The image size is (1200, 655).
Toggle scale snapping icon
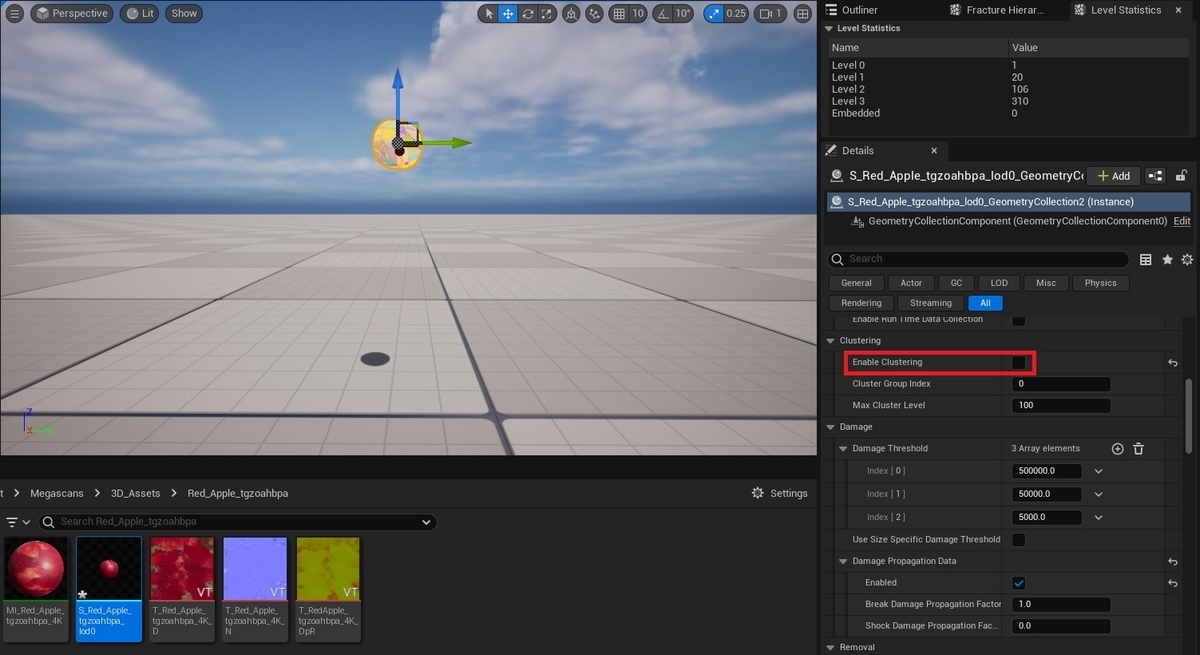713,13
